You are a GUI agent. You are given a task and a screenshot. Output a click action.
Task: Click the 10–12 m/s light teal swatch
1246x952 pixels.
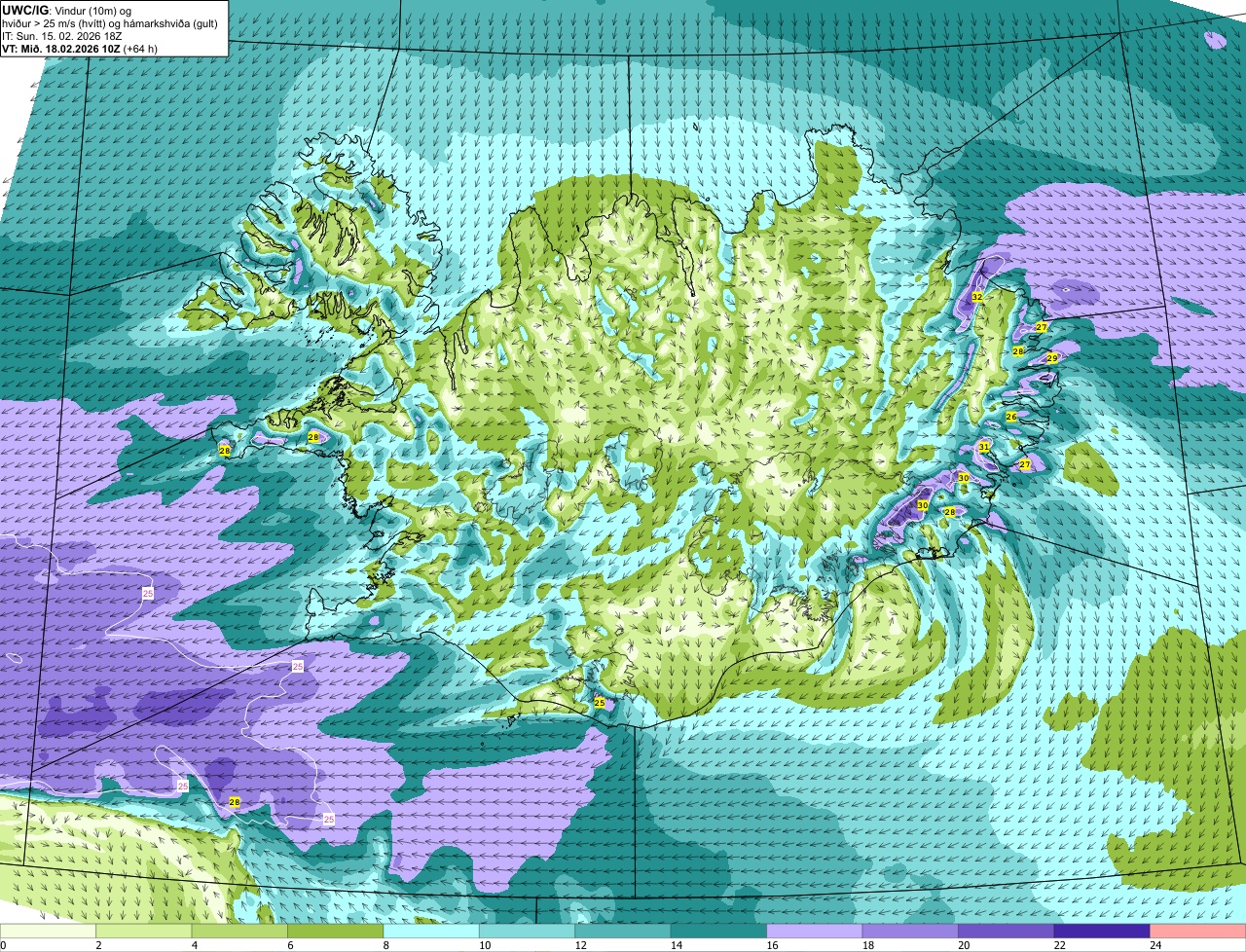click(x=528, y=932)
